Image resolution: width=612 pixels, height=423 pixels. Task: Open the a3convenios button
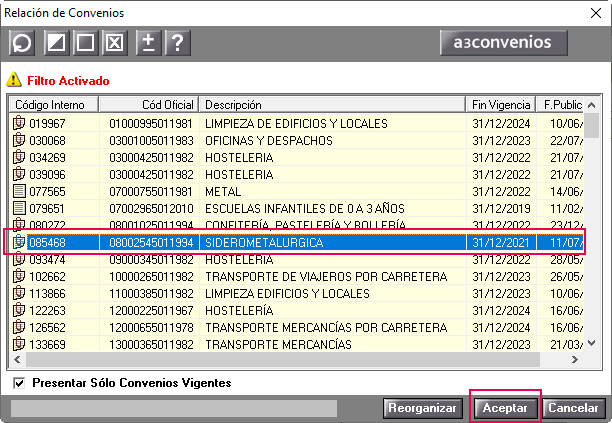click(x=503, y=43)
